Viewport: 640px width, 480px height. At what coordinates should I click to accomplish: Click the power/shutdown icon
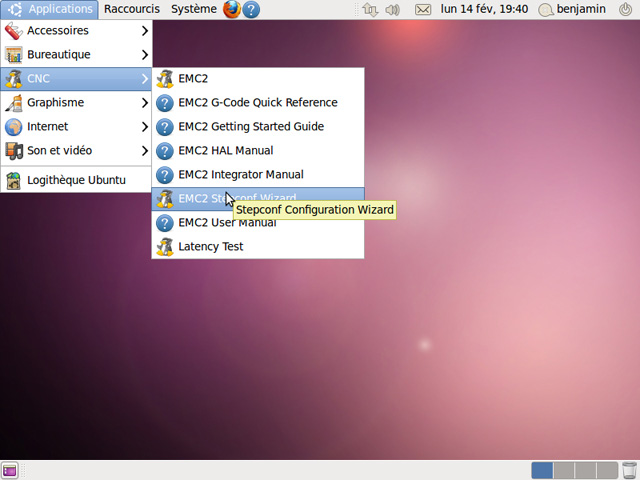[x=625, y=9]
